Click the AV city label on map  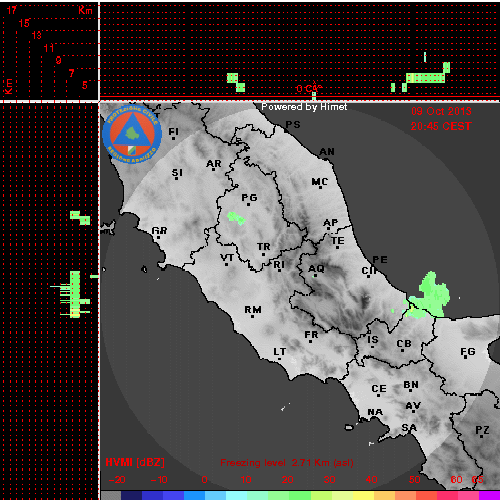click(x=413, y=406)
